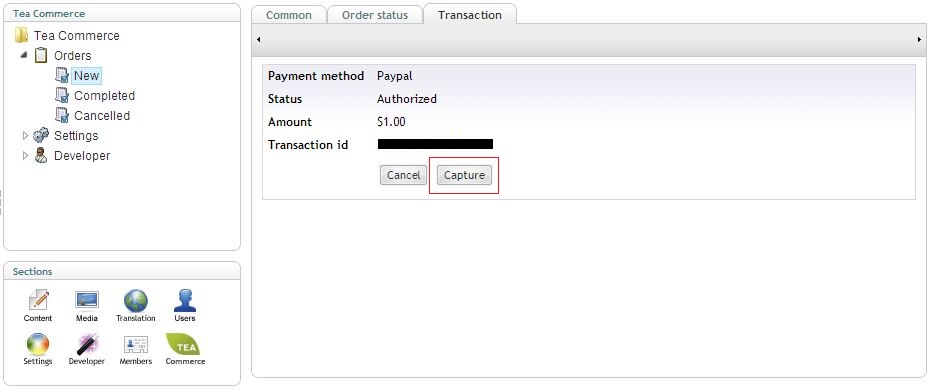Click the Capture button
The width and height of the screenshot is (931, 391).
click(464, 175)
